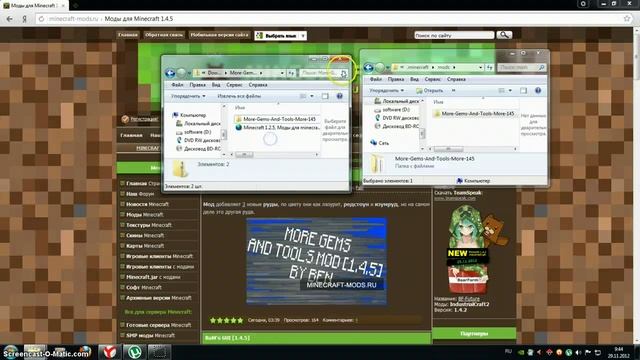Click the Yandex 'Я' button beside the address bar

tap(24, 19)
